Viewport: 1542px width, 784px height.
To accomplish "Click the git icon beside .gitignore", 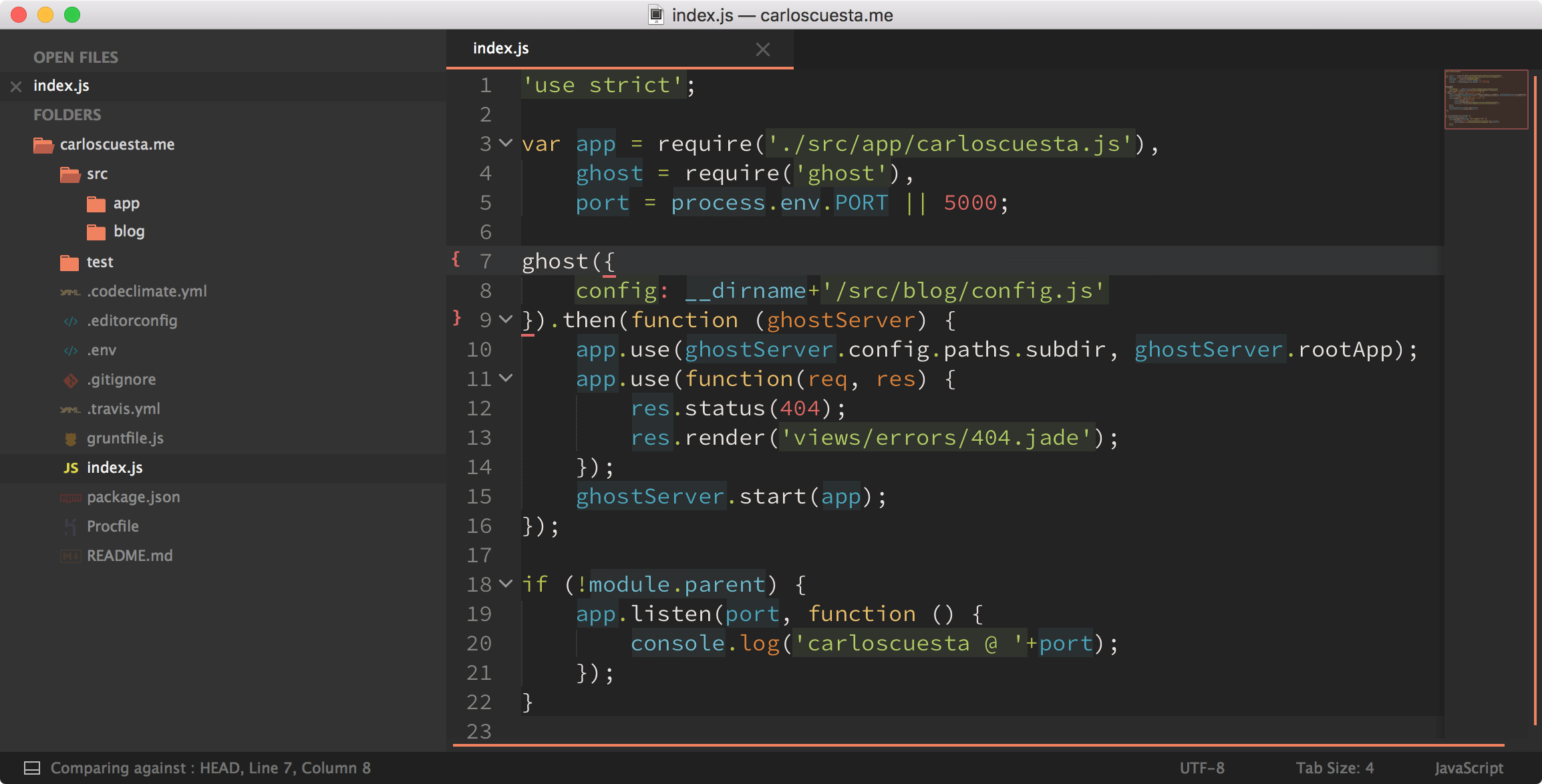I will point(70,380).
